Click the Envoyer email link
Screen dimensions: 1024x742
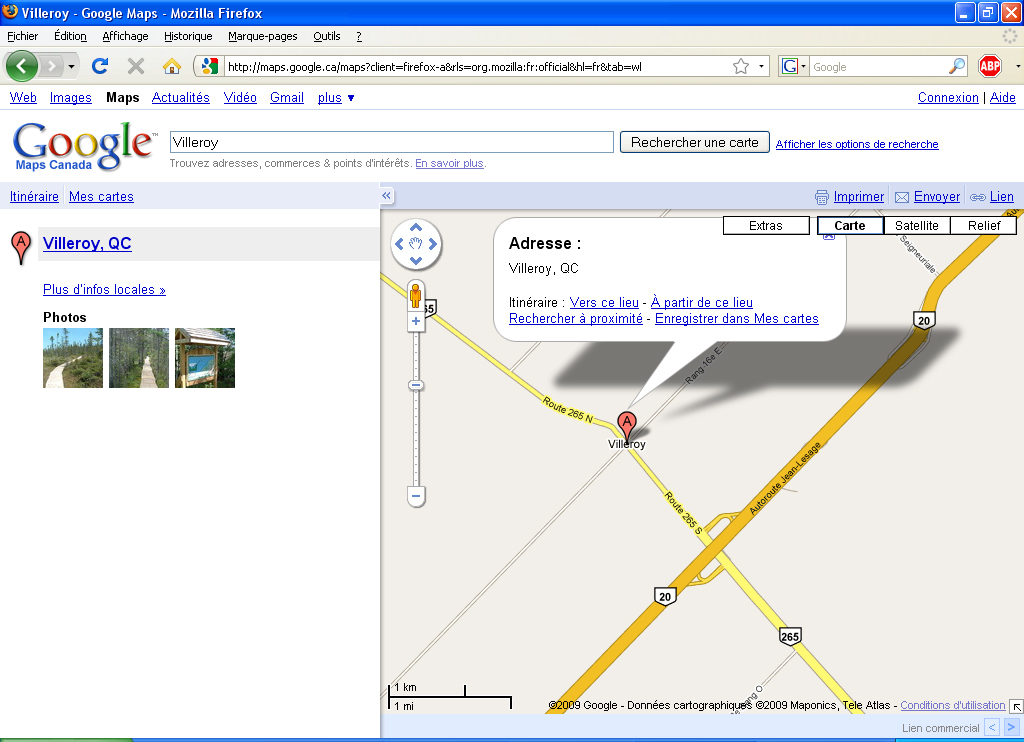pos(936,197)
